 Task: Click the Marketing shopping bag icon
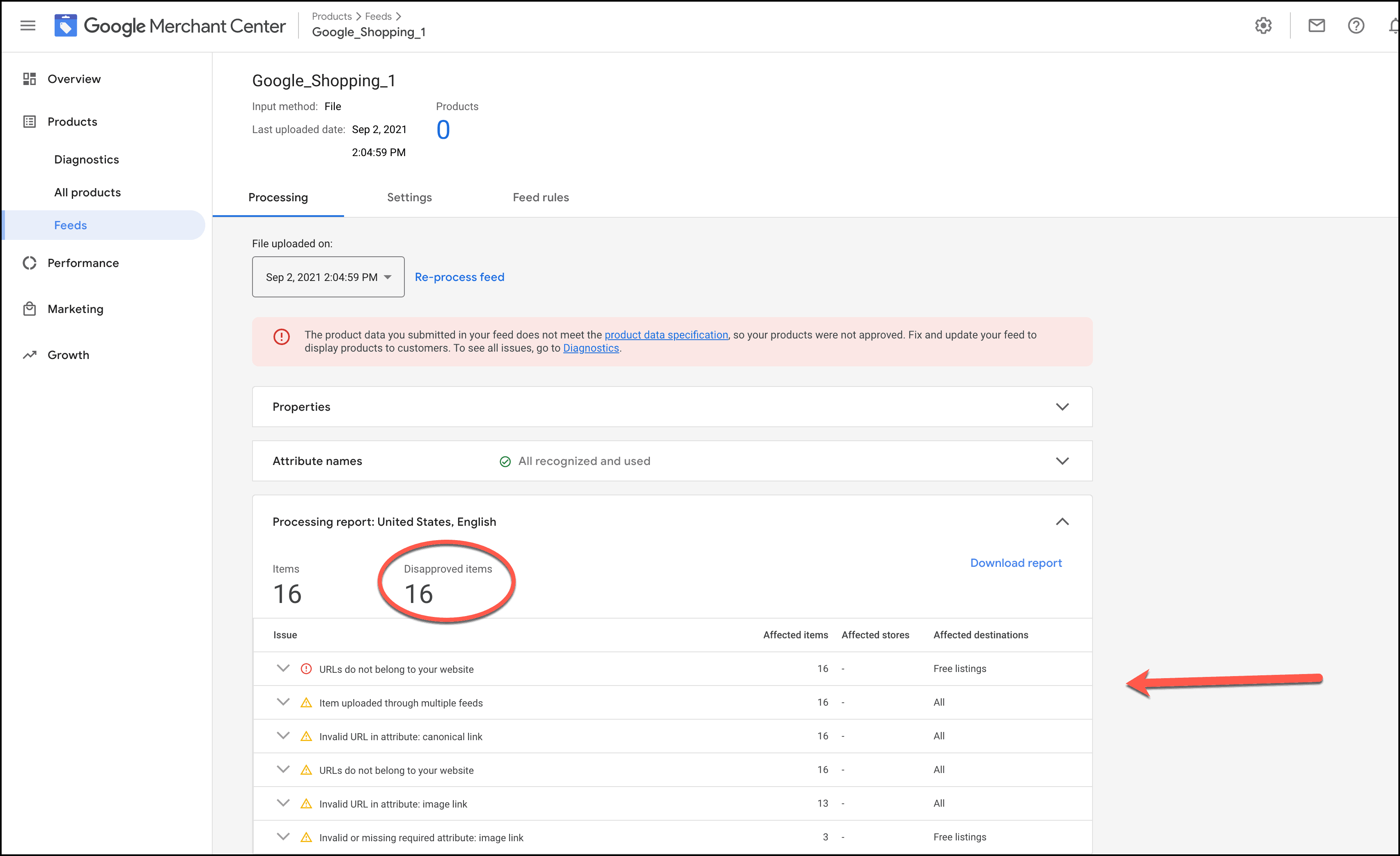30,308
